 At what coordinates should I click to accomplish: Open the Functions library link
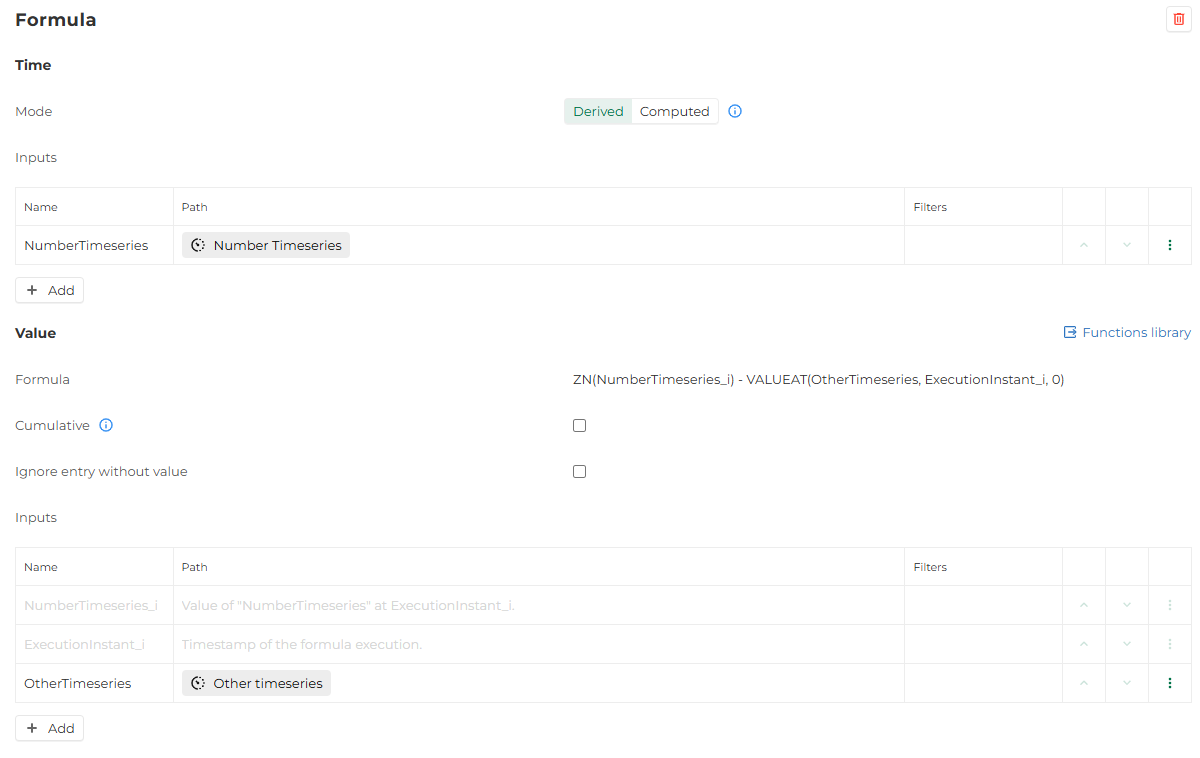tap(1126, 332)
